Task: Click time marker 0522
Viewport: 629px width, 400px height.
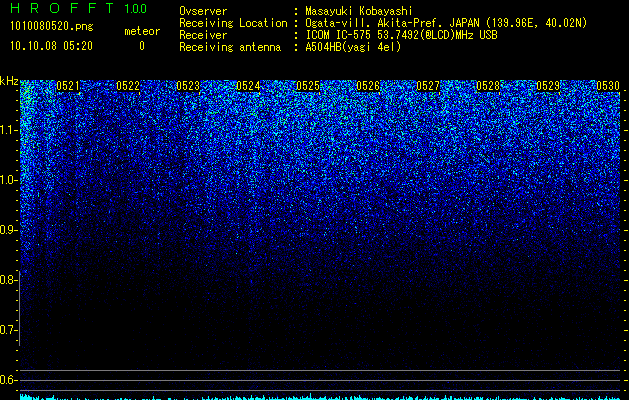Action: [128, 86]
